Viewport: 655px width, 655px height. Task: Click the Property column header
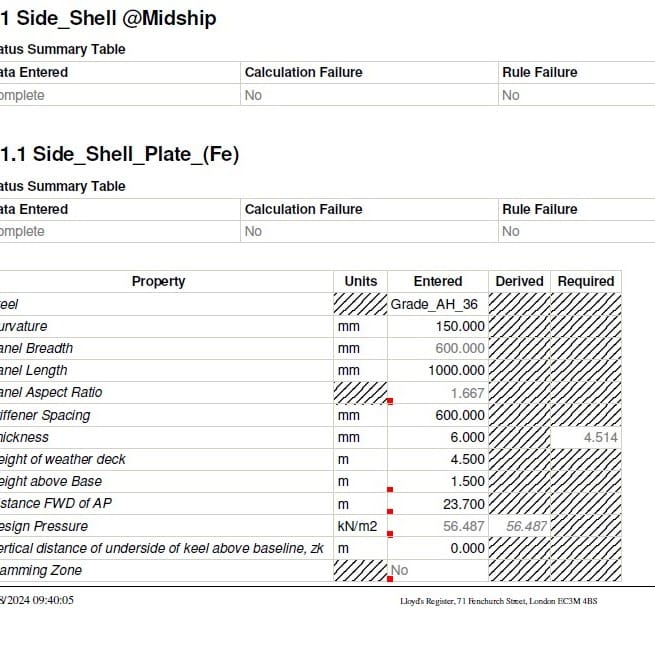click(158, 281)
